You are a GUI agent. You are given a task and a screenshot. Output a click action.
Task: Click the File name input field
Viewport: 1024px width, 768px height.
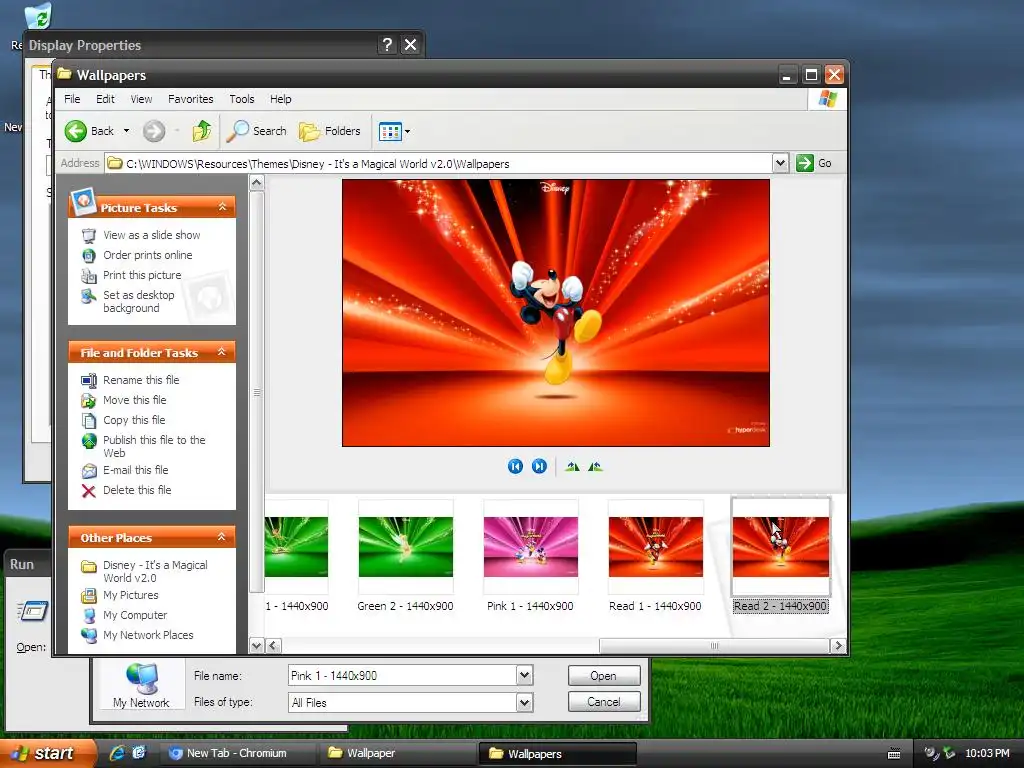pyautogui.click(x=402, y=675)
